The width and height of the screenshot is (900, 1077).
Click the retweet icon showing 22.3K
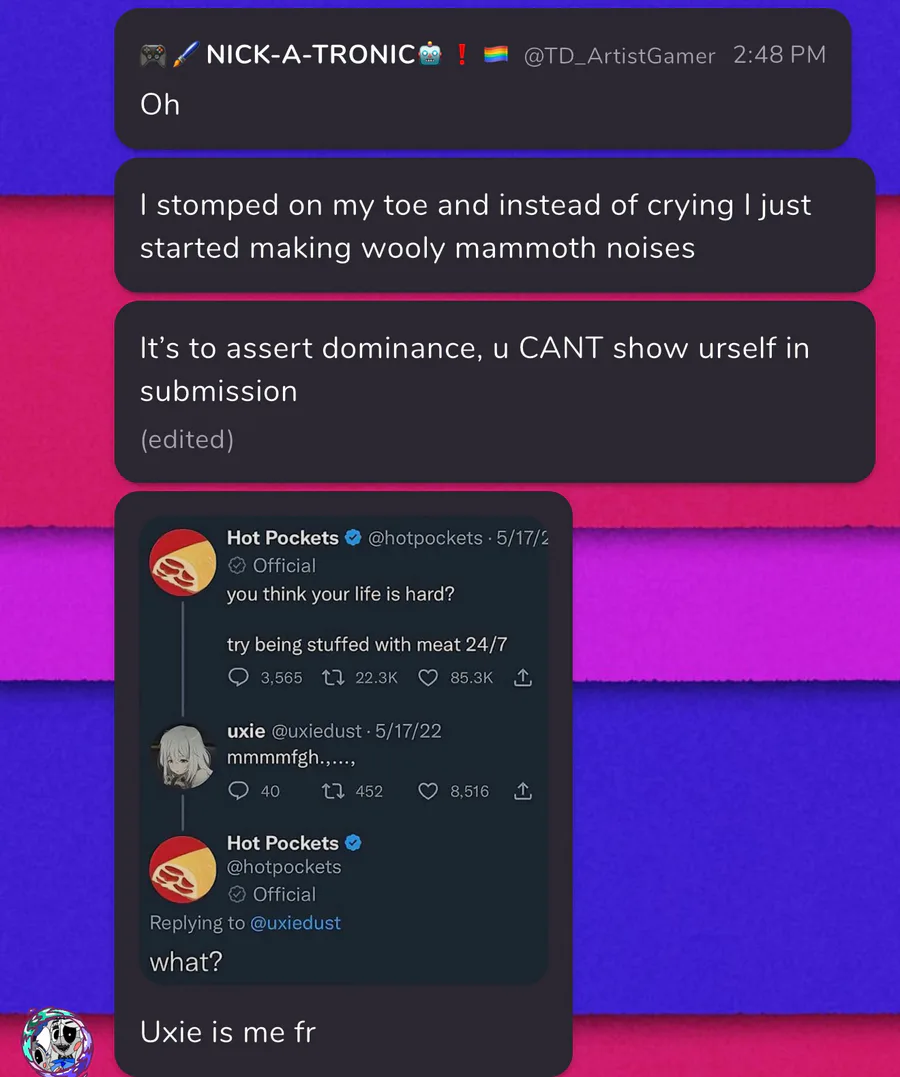tap(333, 678)
